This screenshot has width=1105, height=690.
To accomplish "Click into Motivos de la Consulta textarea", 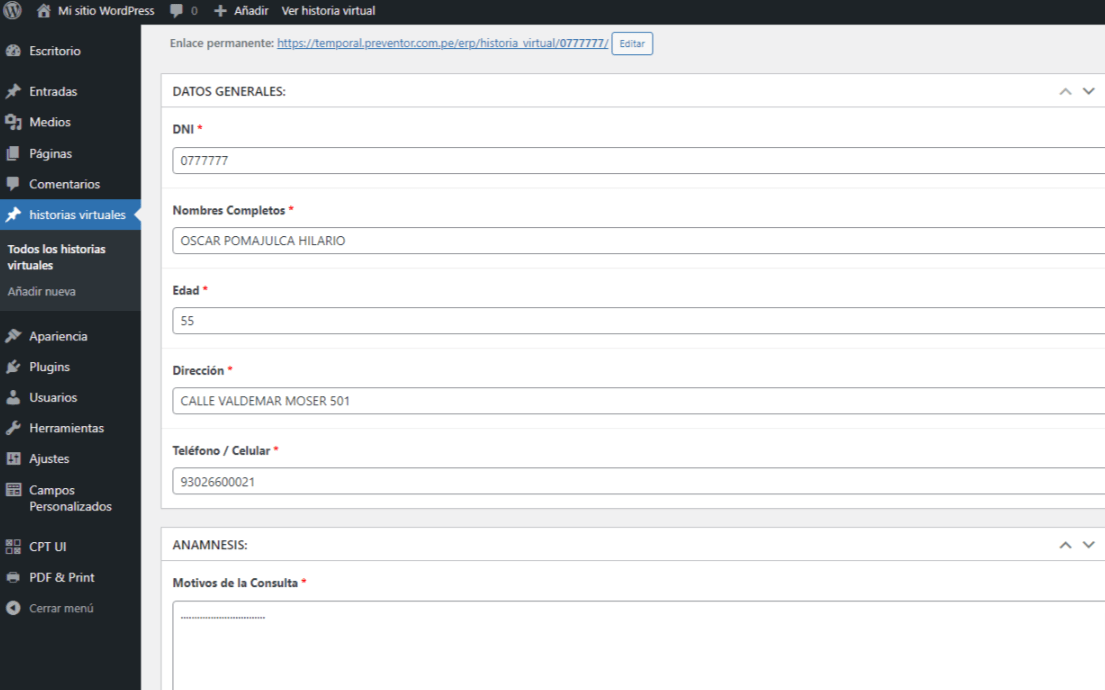I will [x=638, y=645].
